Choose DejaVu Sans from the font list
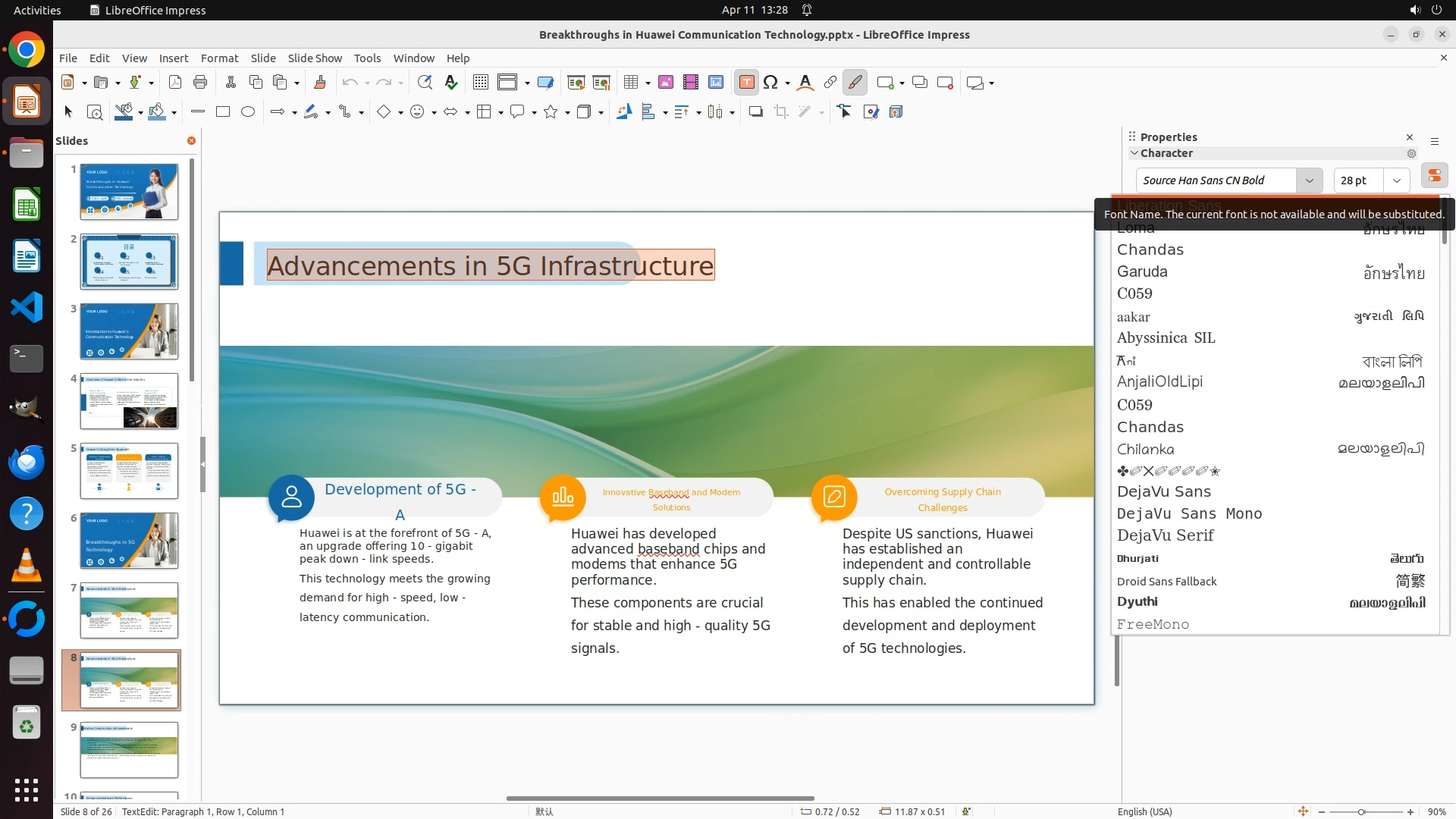The height and width of the screenshot is (819, 1456). point(1163,491)
